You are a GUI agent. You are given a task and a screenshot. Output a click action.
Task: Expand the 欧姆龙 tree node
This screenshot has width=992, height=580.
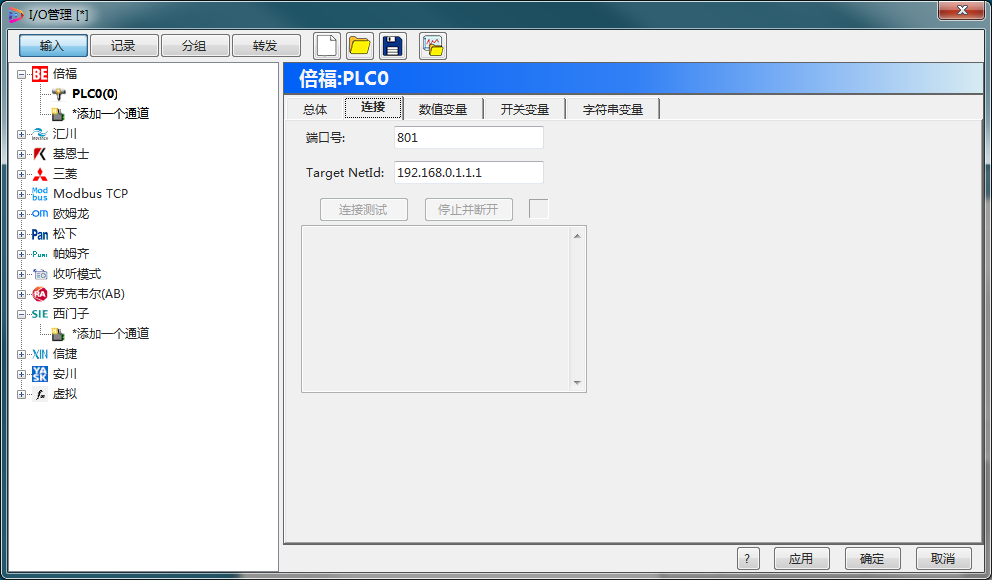point(22,214)
